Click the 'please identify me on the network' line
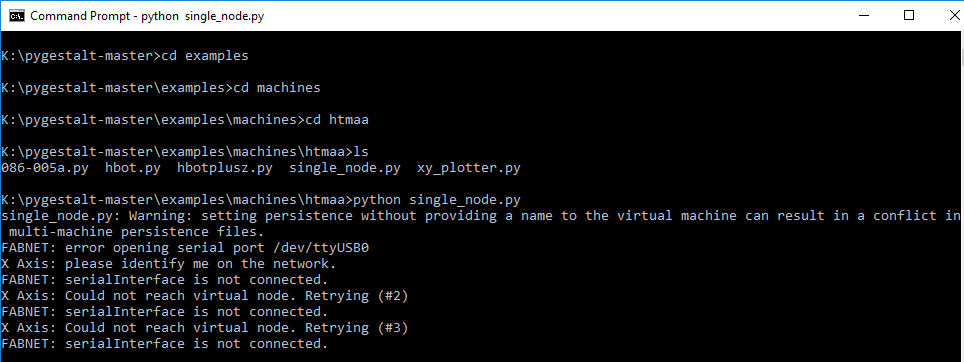Screen dimensions: 964x362 click(x=169, y=264)
